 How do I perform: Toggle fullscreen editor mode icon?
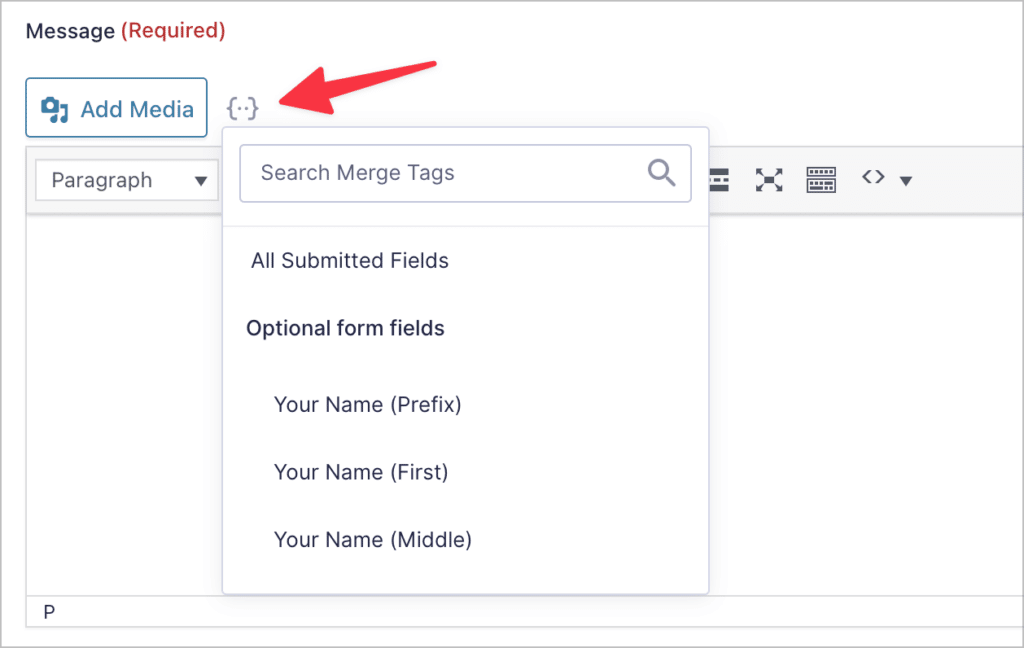(769, 180)
